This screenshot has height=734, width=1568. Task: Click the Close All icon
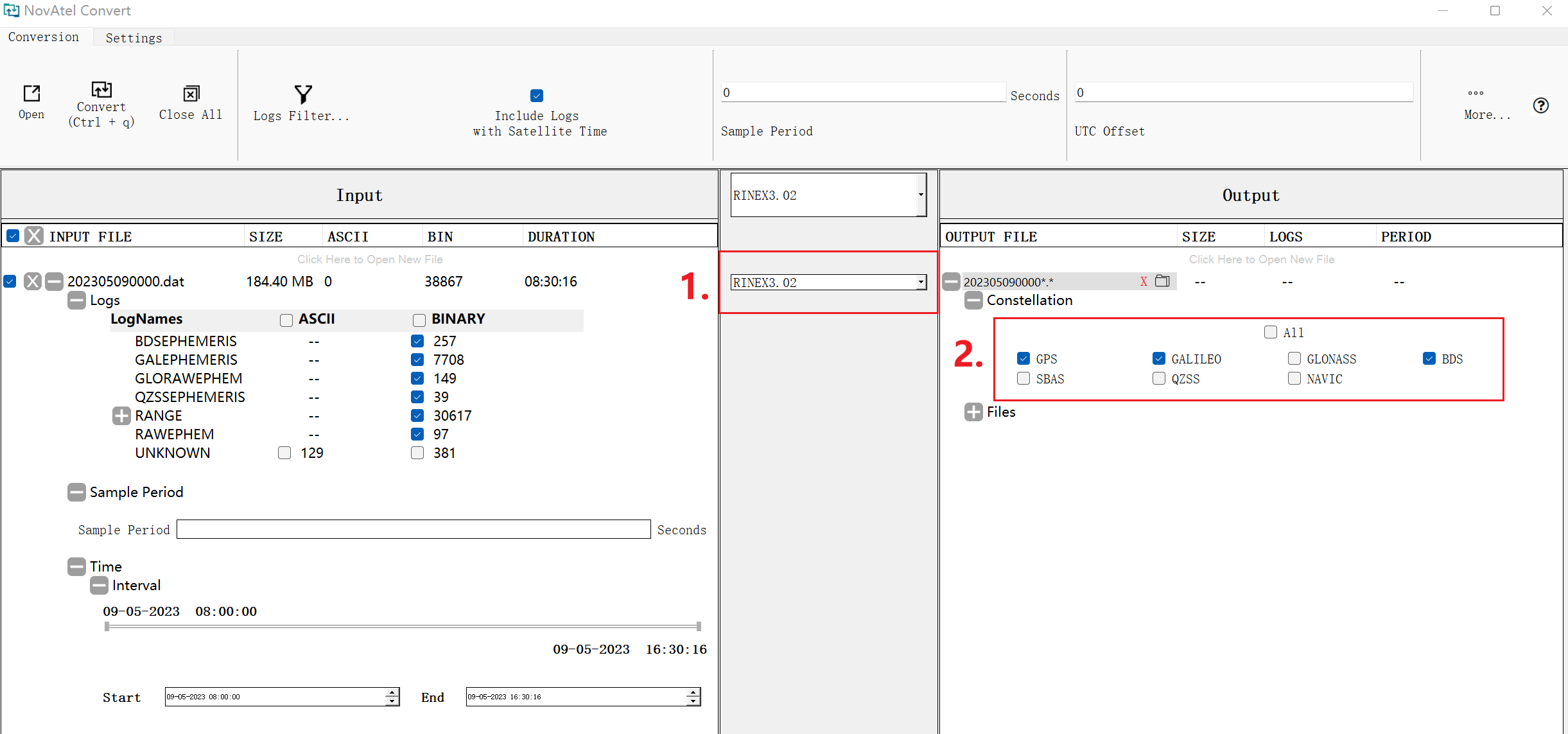tap(191, 94)
